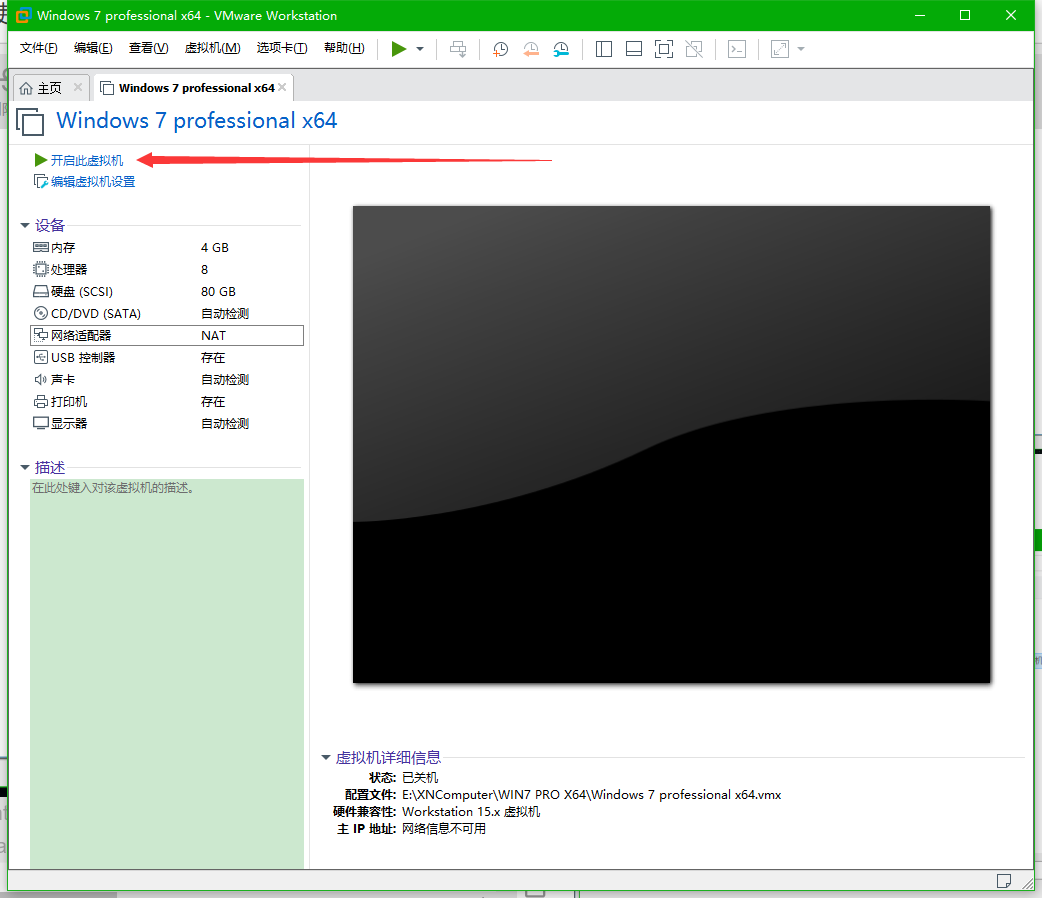Click the VM page title icon
Viewport: 1042px width, 898px height.
point(30,122)
